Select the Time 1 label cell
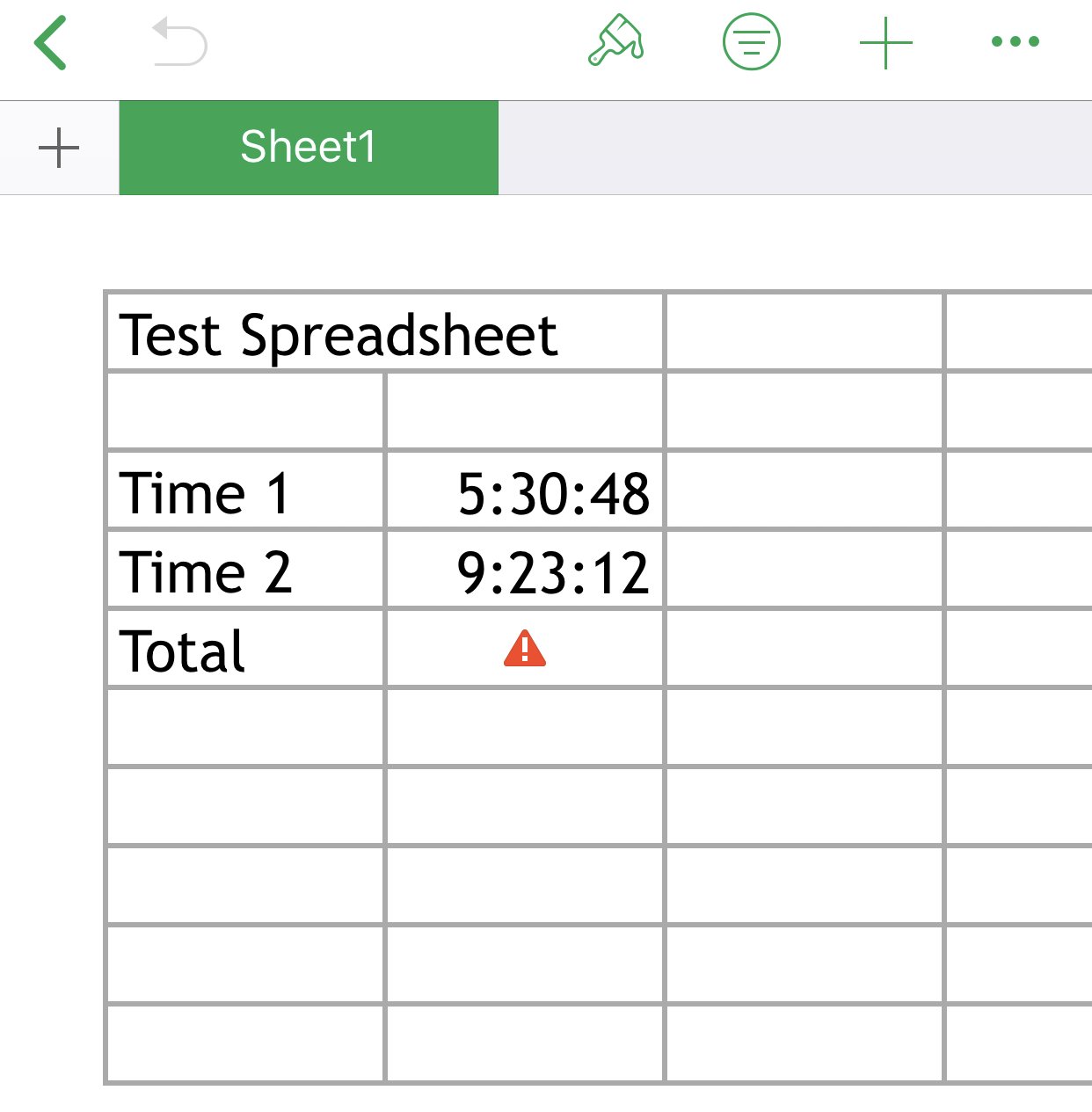This screenshot has width=1092, height=1112. pos(245,491)
